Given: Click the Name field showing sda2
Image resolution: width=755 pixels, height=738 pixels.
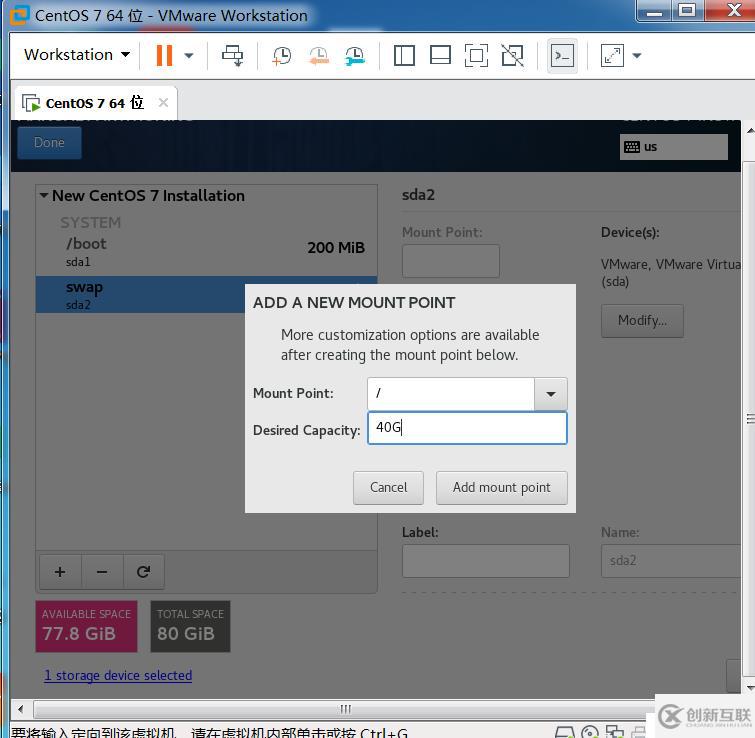Looking at the screenshot, I should tap(671, 561).
